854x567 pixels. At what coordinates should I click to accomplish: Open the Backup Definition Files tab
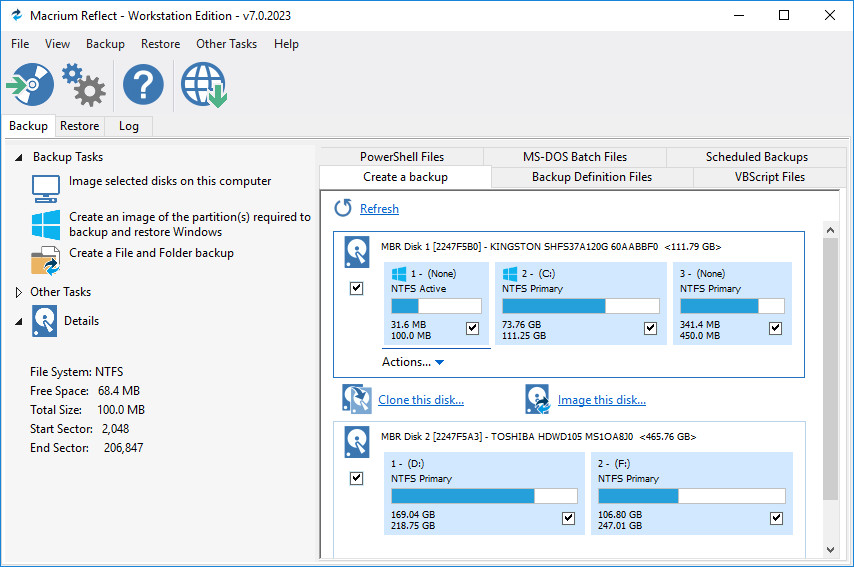click(592, 177)
